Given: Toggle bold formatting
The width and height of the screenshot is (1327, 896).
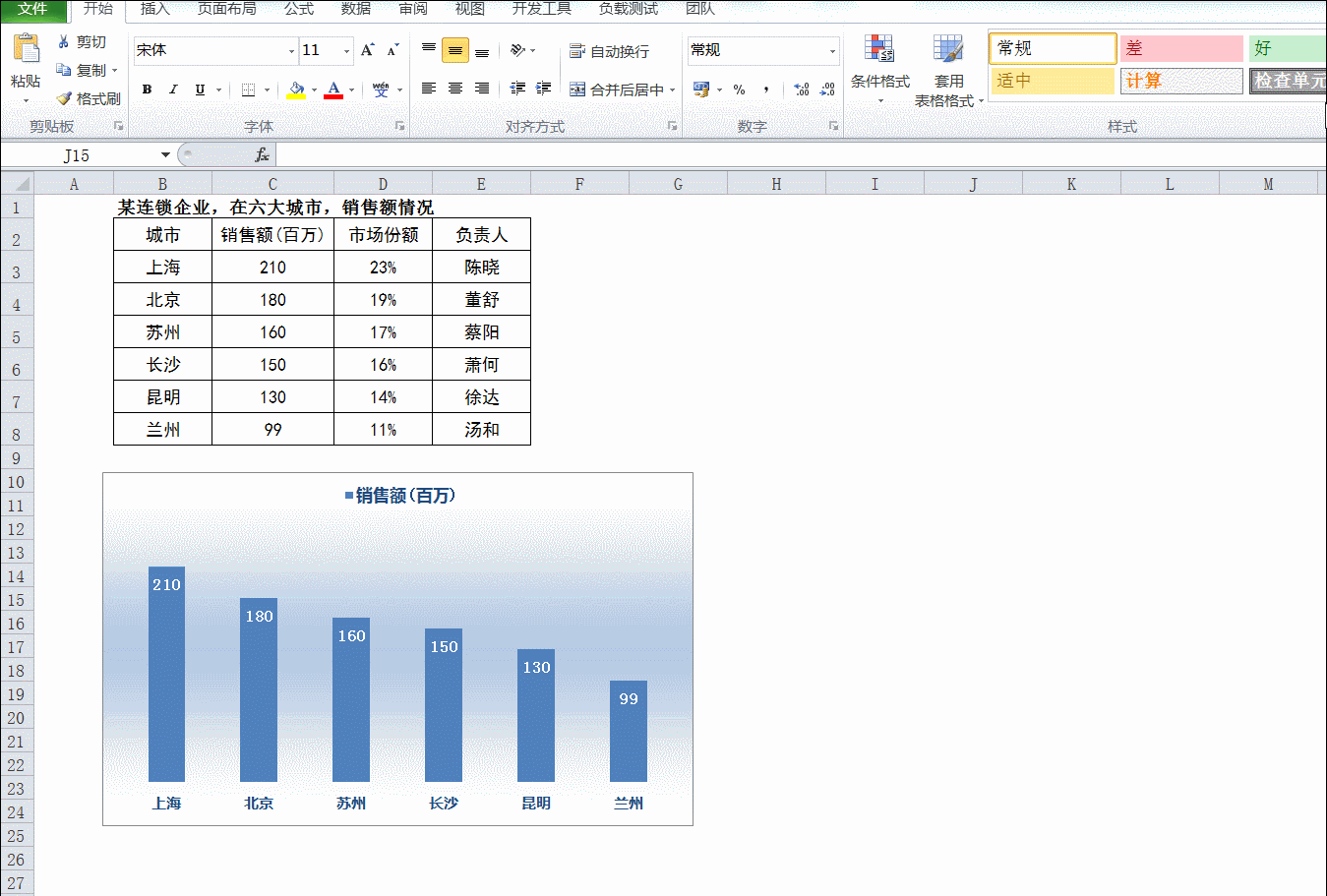Looking at the screenshot, I should pos(147,90).
